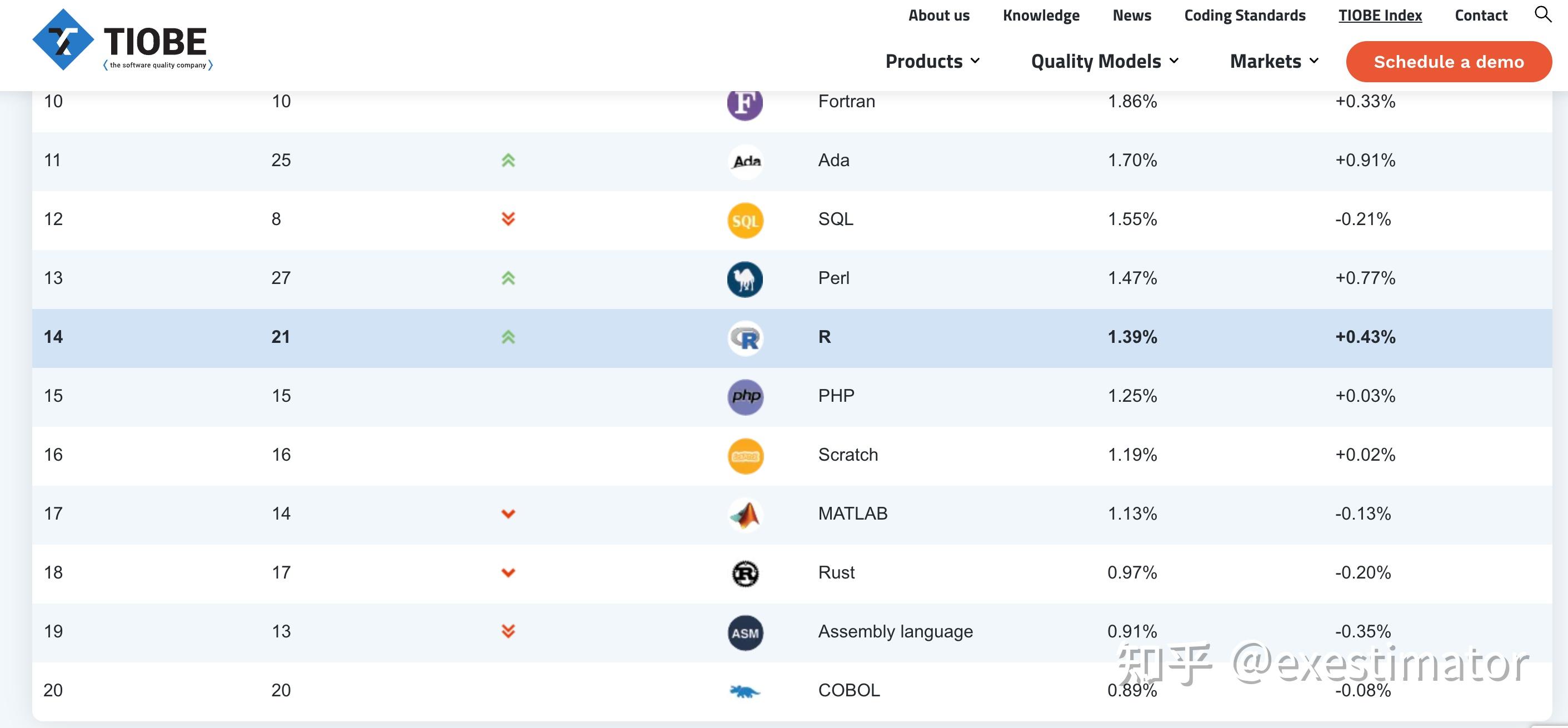The height and width of the screenshot is (728, 1568).
Task: Click the PHP language logo
Action: pos(745,397)
